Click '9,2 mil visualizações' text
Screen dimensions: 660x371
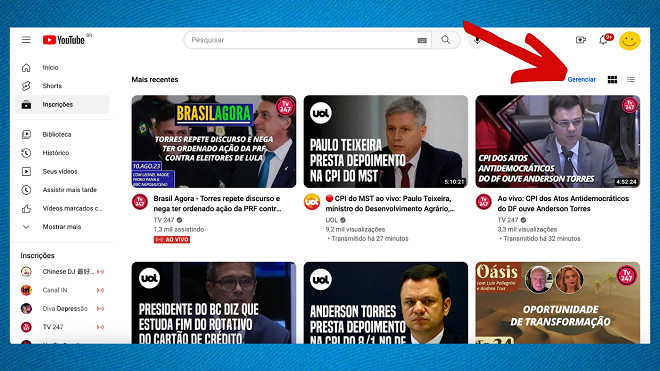[x=355, y=230]
